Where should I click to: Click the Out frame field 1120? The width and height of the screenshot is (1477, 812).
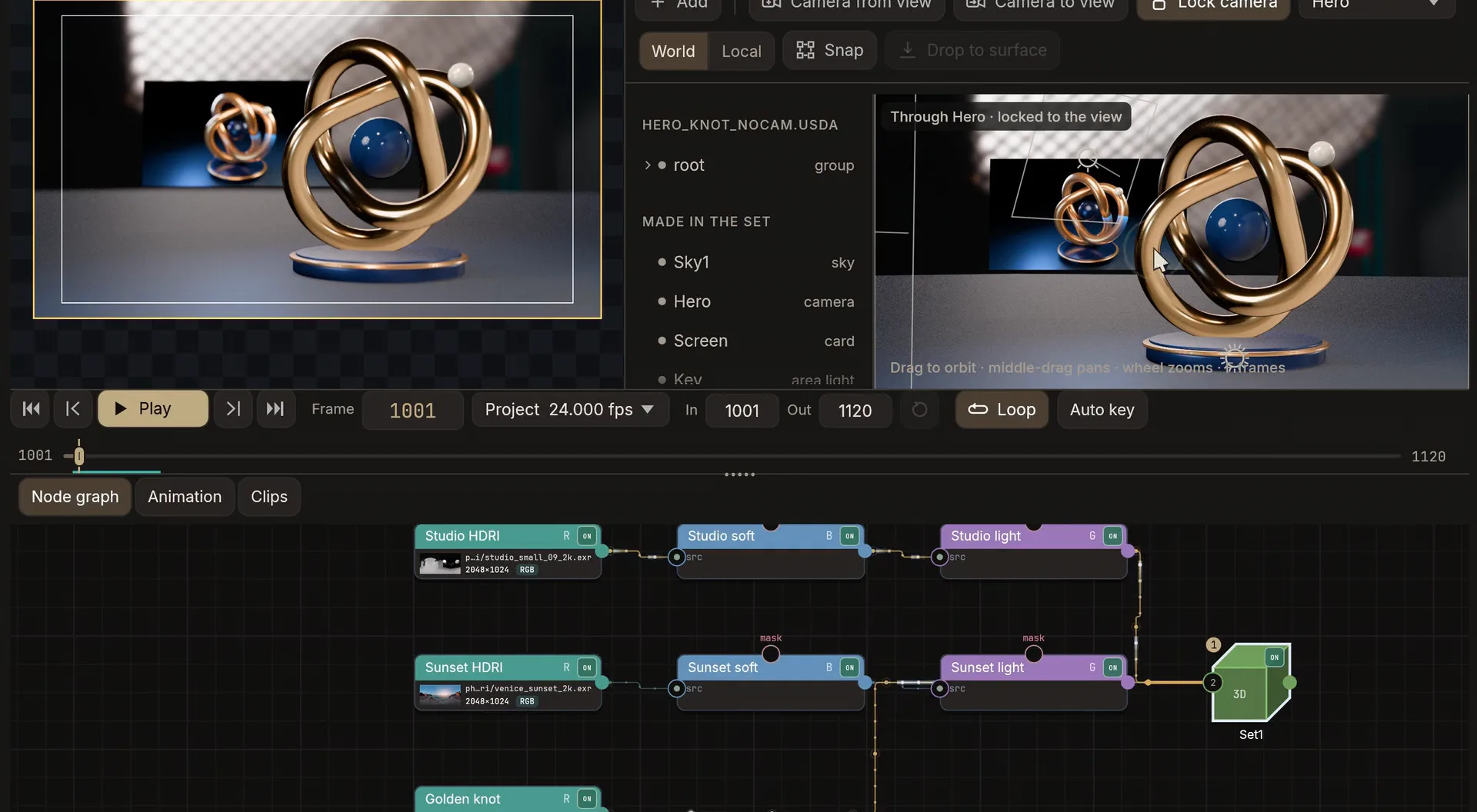(x=855, y=411)
